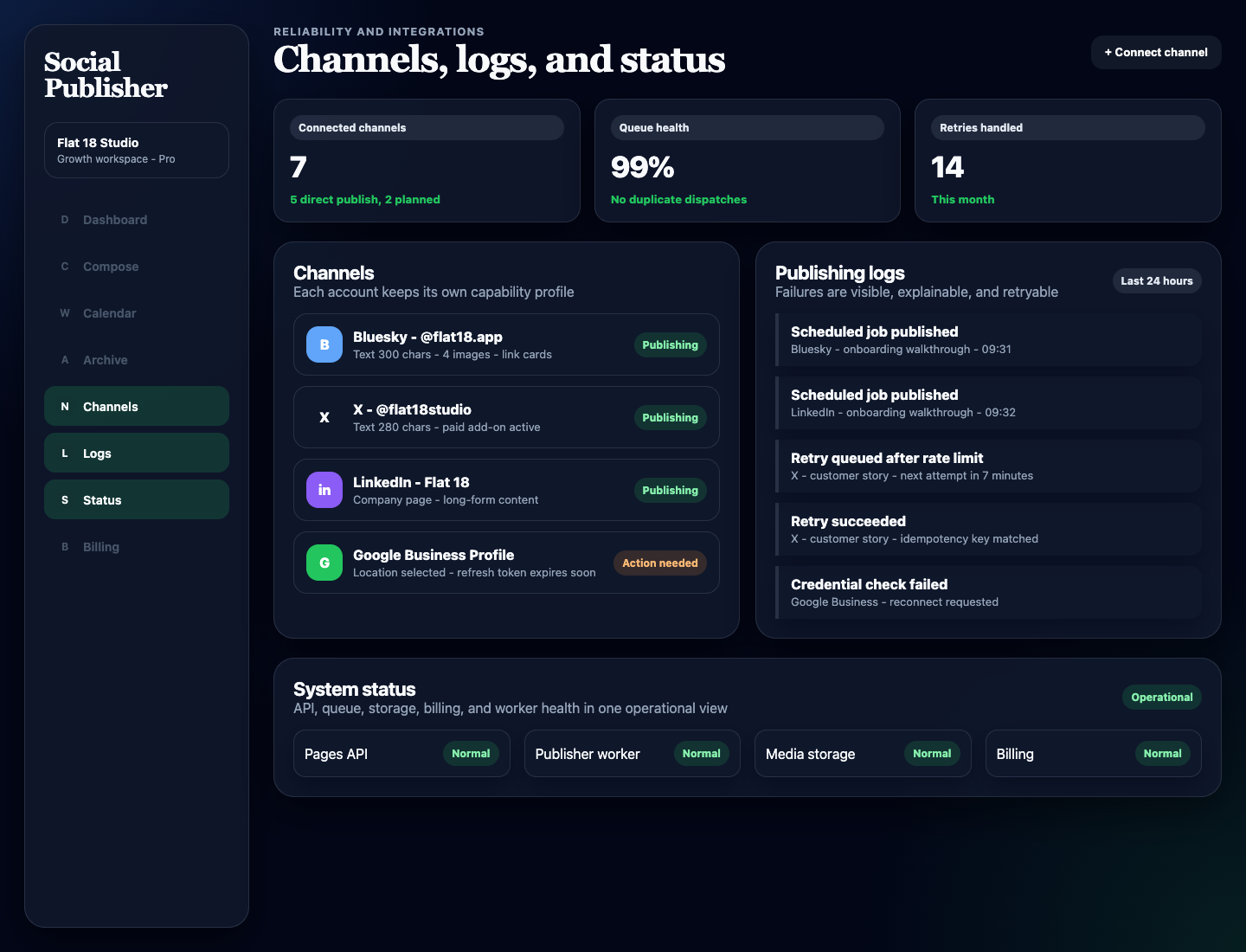This screenshot has height=952, width=1246.
Task: Click the Operational status badge
Action: pos(1162,697)
